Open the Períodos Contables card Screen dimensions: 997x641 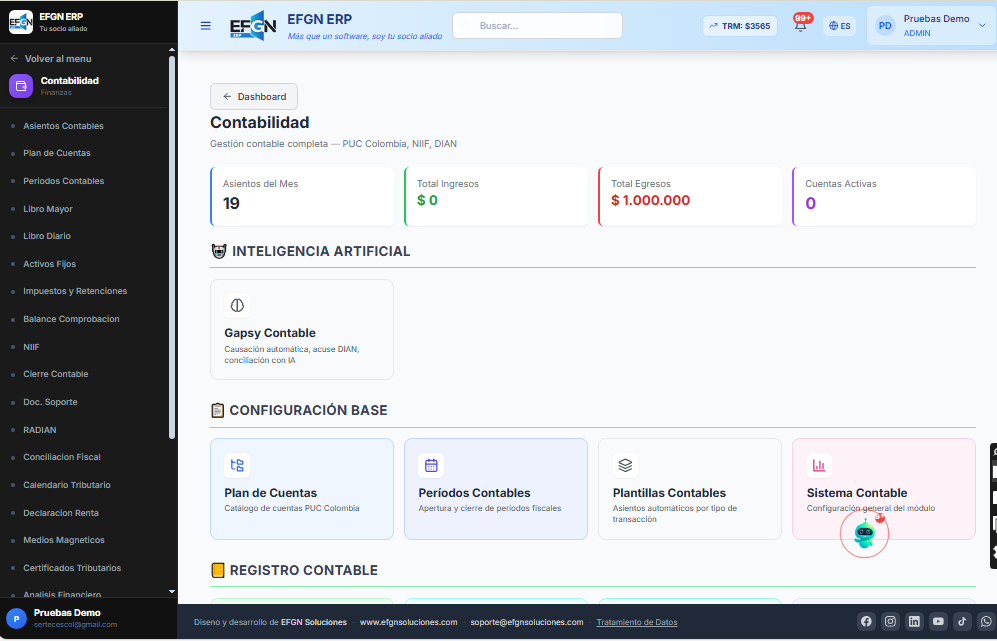[x=495, y=489]
